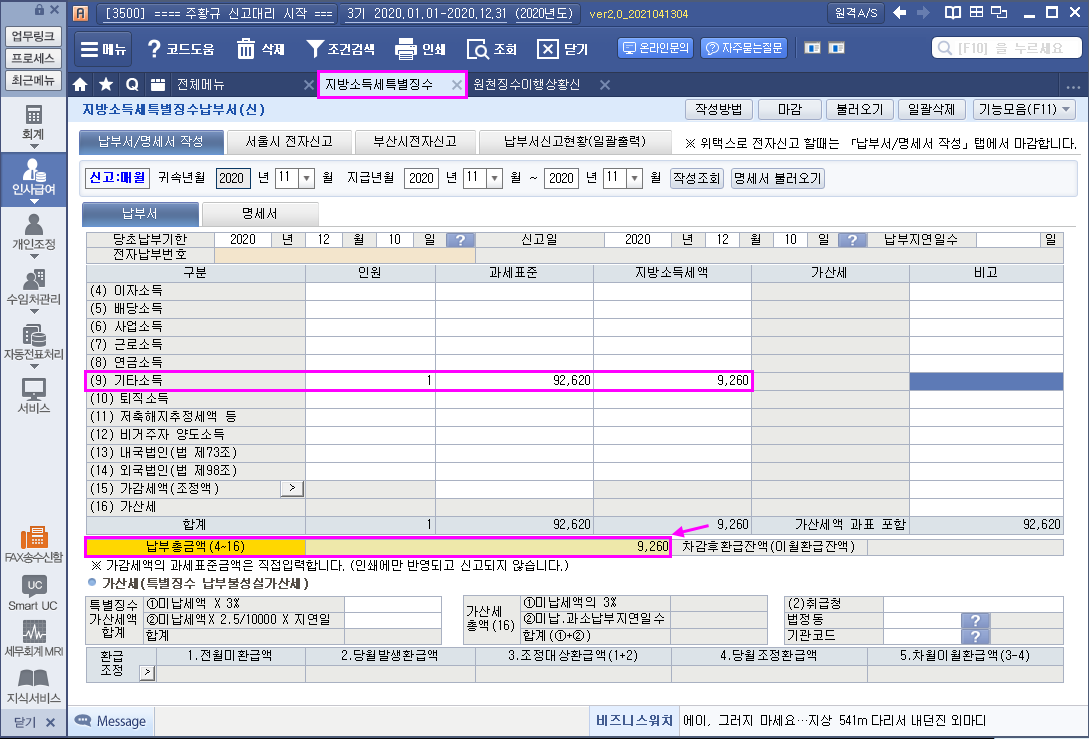Expand 가감세액(조정액) arrow button
This screenshot has height=739, width=1089.
[x=292, y=488]
